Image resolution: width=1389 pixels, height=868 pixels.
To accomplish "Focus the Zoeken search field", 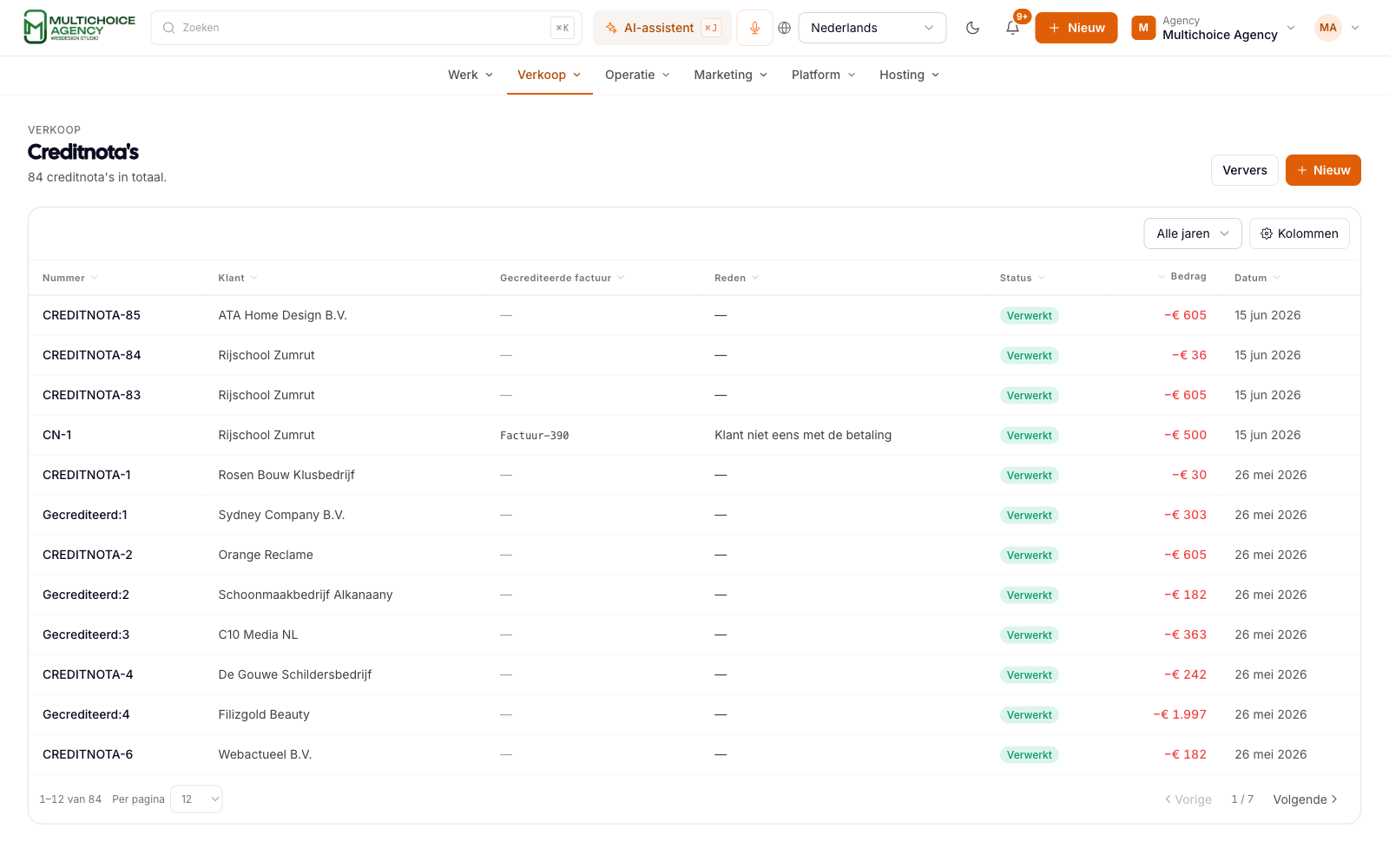I will tap(366, 28).
